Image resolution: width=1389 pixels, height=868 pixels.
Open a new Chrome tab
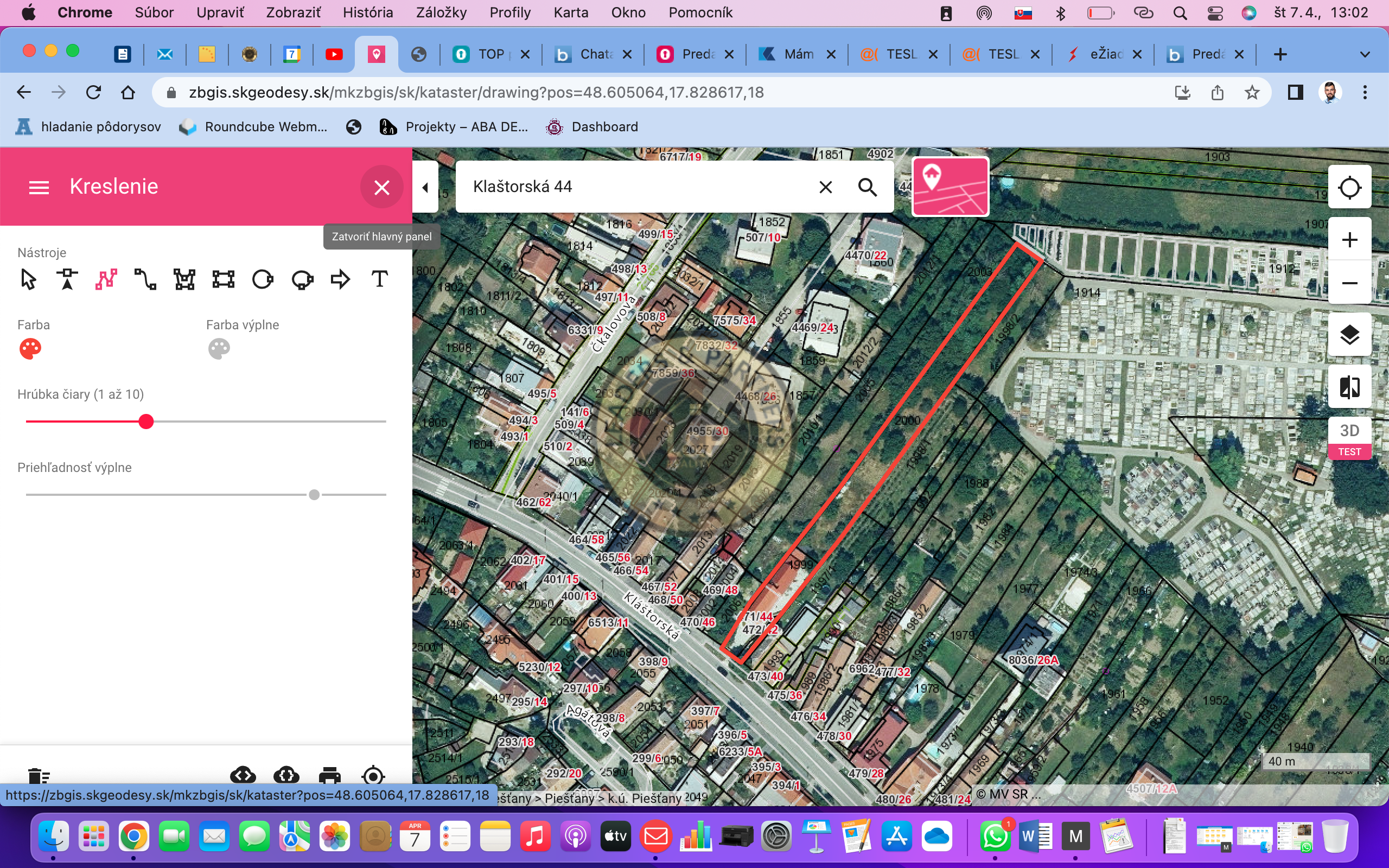(x=1280, y=55)
